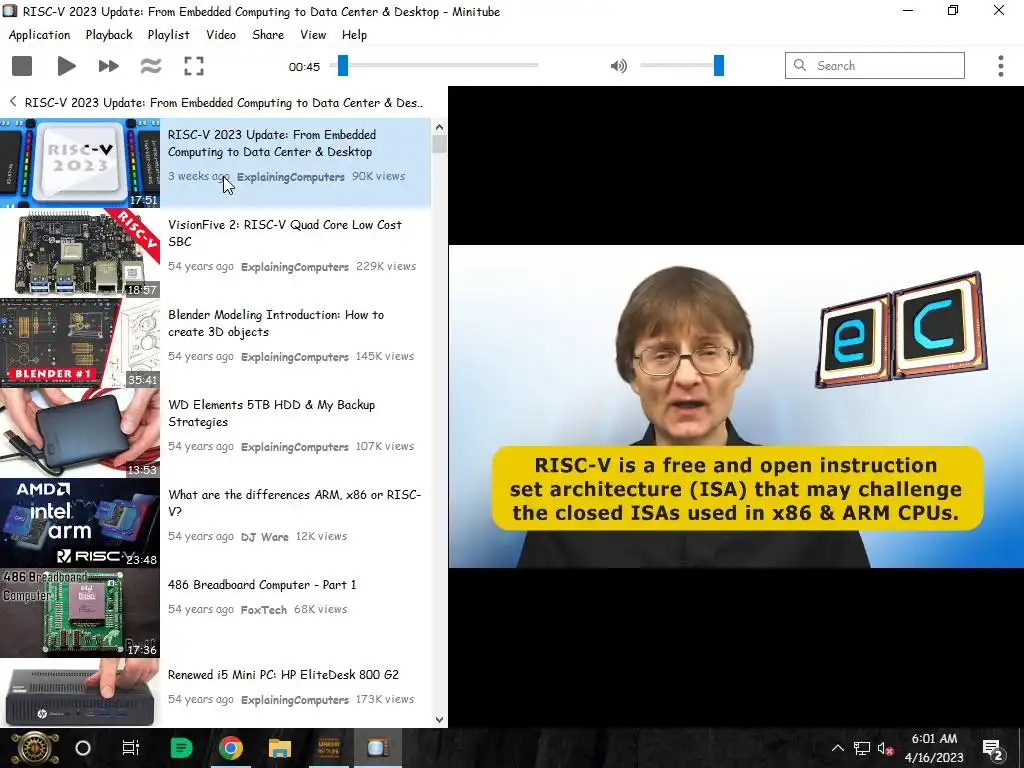Open ExplainingComputers channel on the 90K views row

click(291, 177)
